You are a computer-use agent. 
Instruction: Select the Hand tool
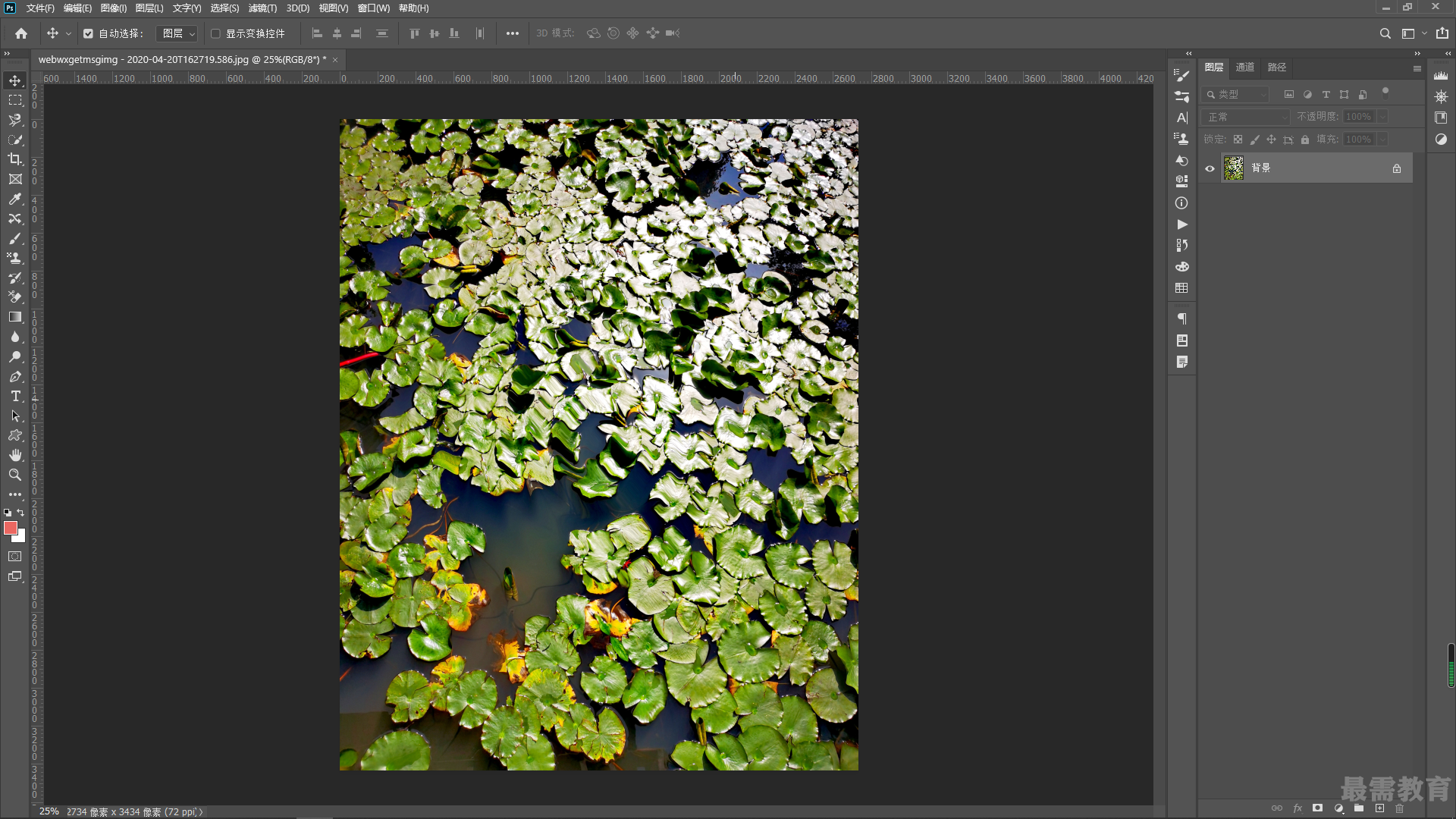click(15, 455)
